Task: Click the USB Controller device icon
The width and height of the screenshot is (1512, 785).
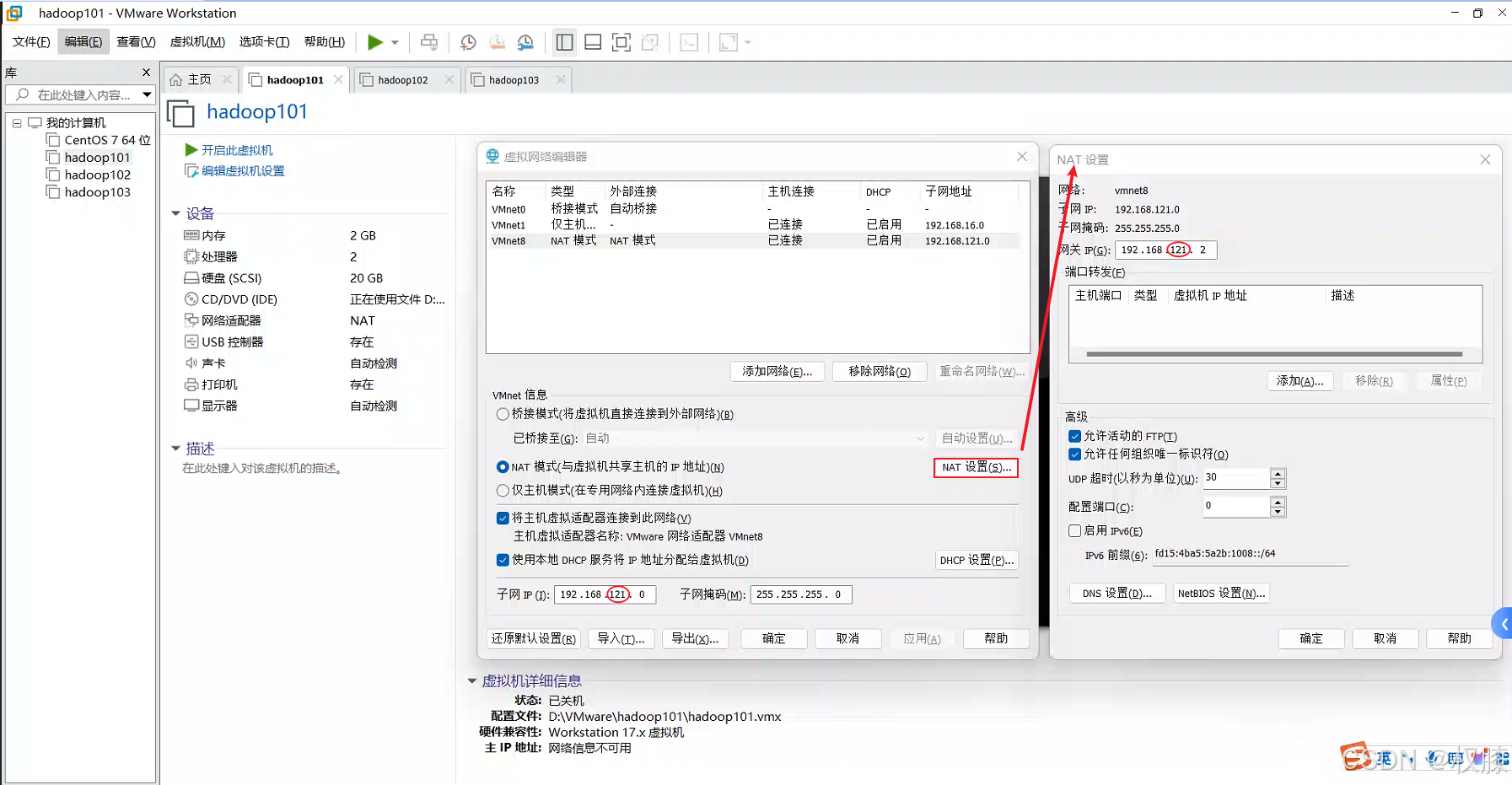Action: tap(191, 341)
